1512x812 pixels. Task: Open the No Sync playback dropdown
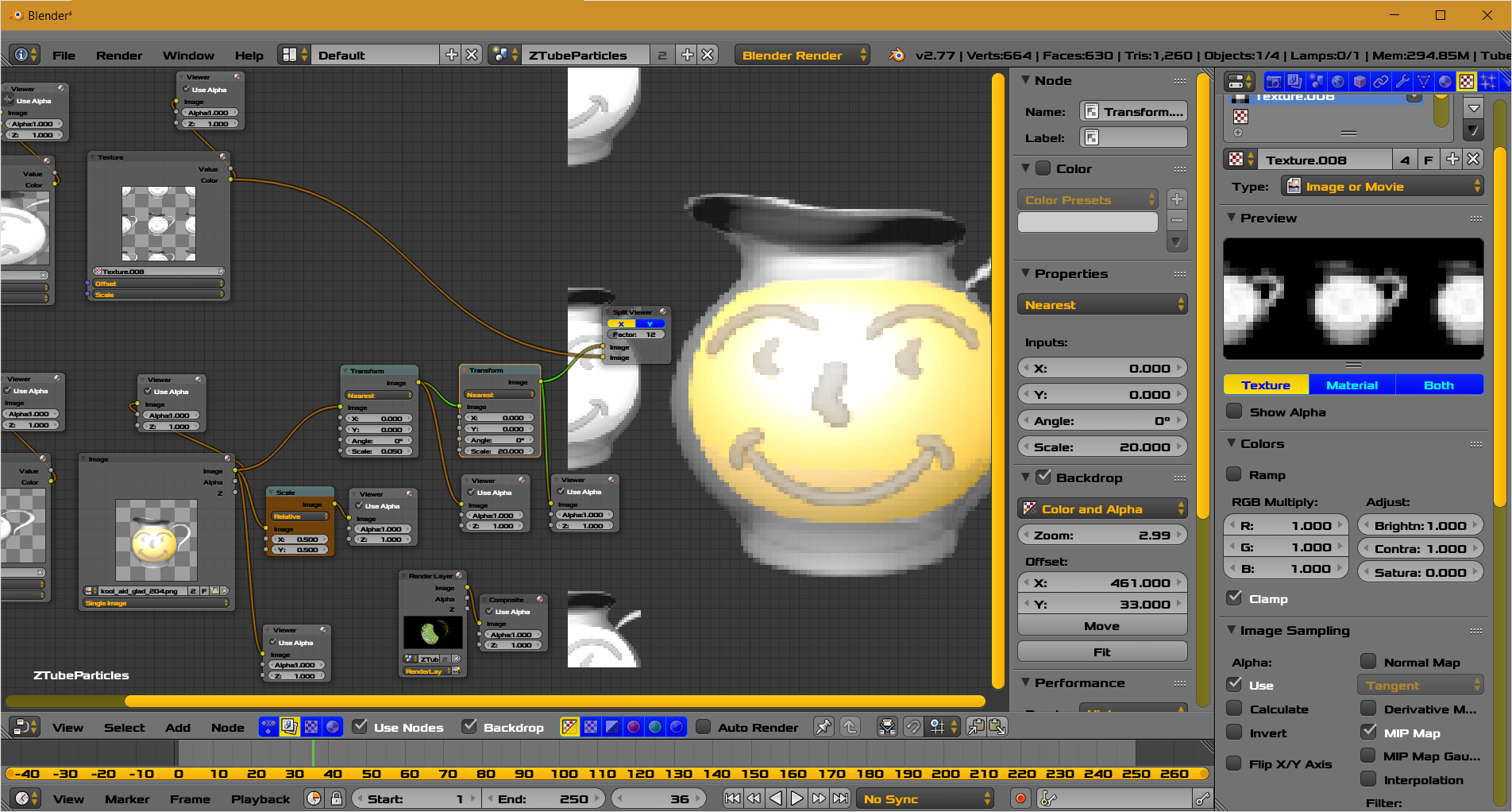coord(924,798)
